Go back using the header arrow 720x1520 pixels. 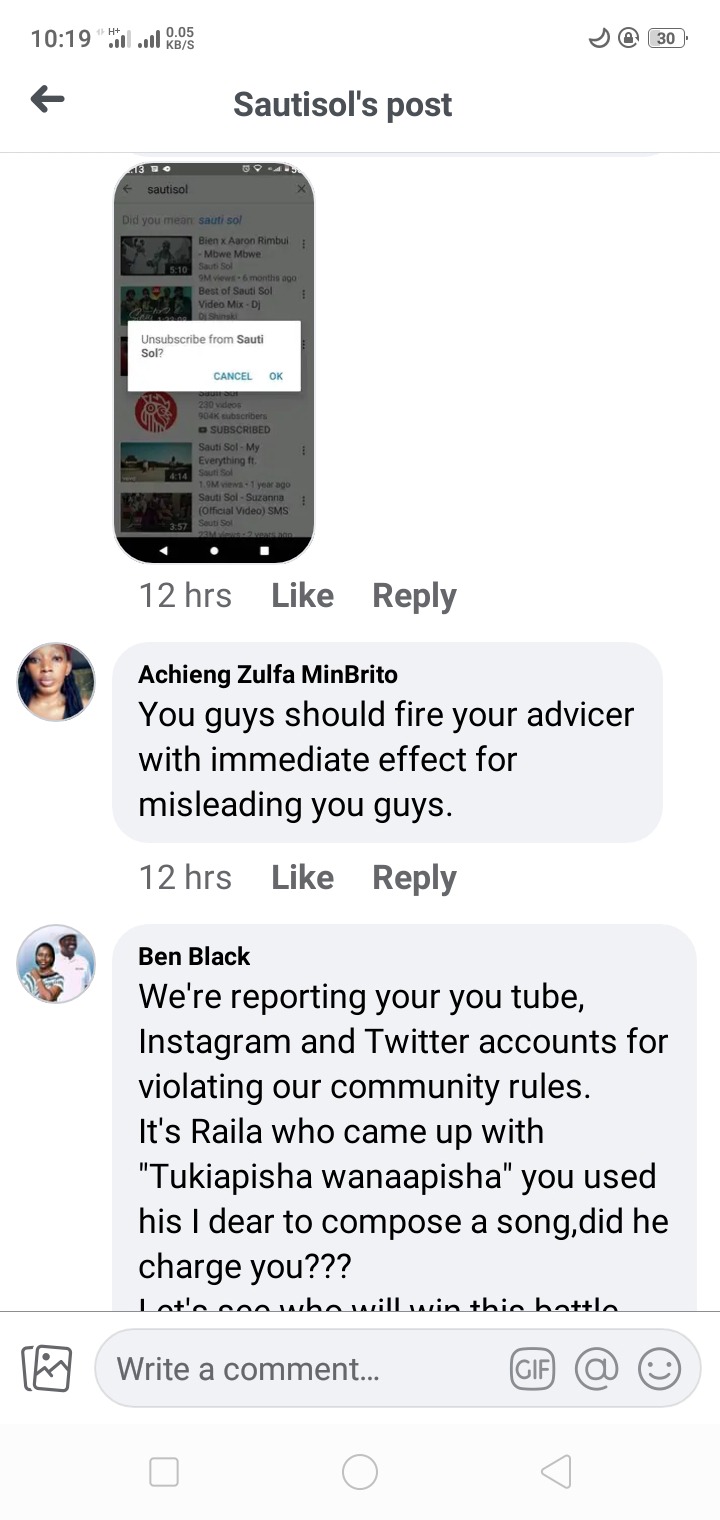pyautogui.click(x=47, y=99)
